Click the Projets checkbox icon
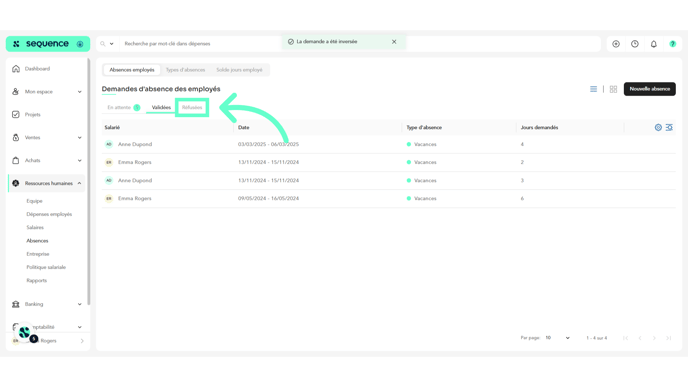688x387 pixels. point(16,115)
